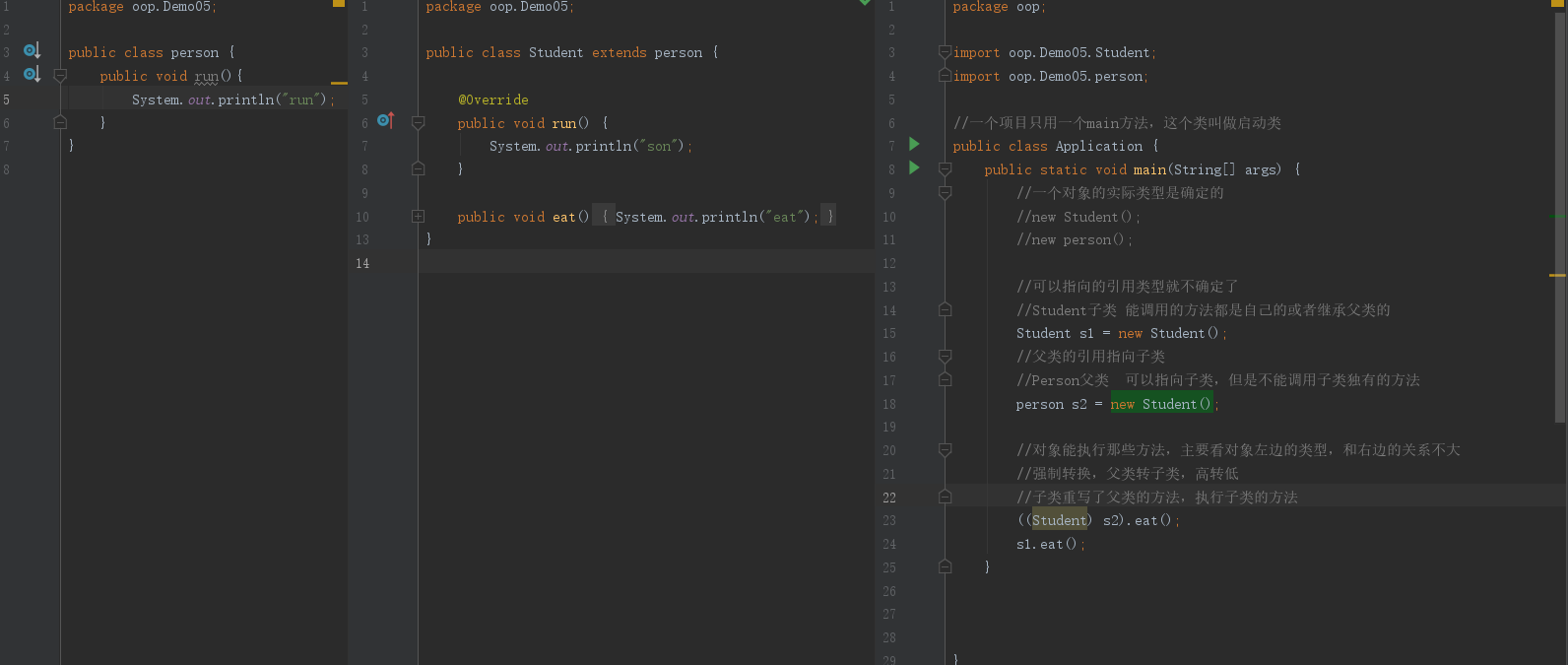Click the fold end marker on person's line 6
The width and height of the screenshot is (1568, 665).
60,122
